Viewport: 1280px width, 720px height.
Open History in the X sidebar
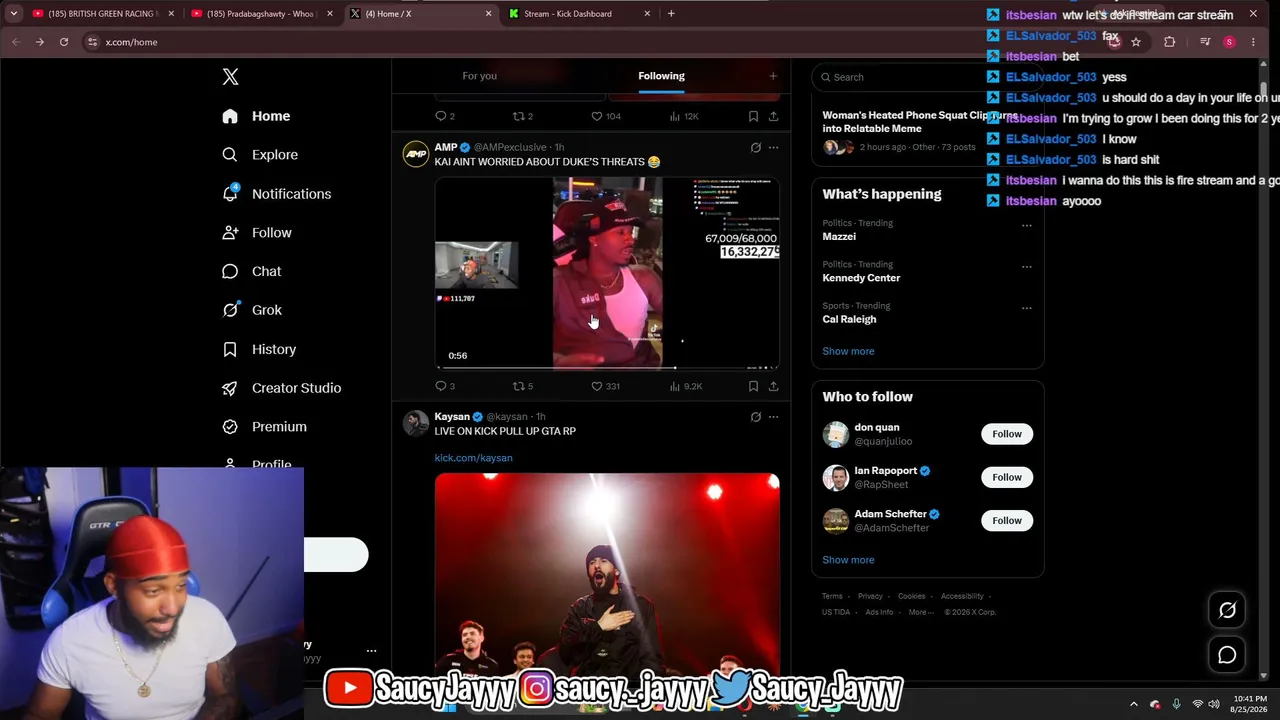tap(260, 349)
